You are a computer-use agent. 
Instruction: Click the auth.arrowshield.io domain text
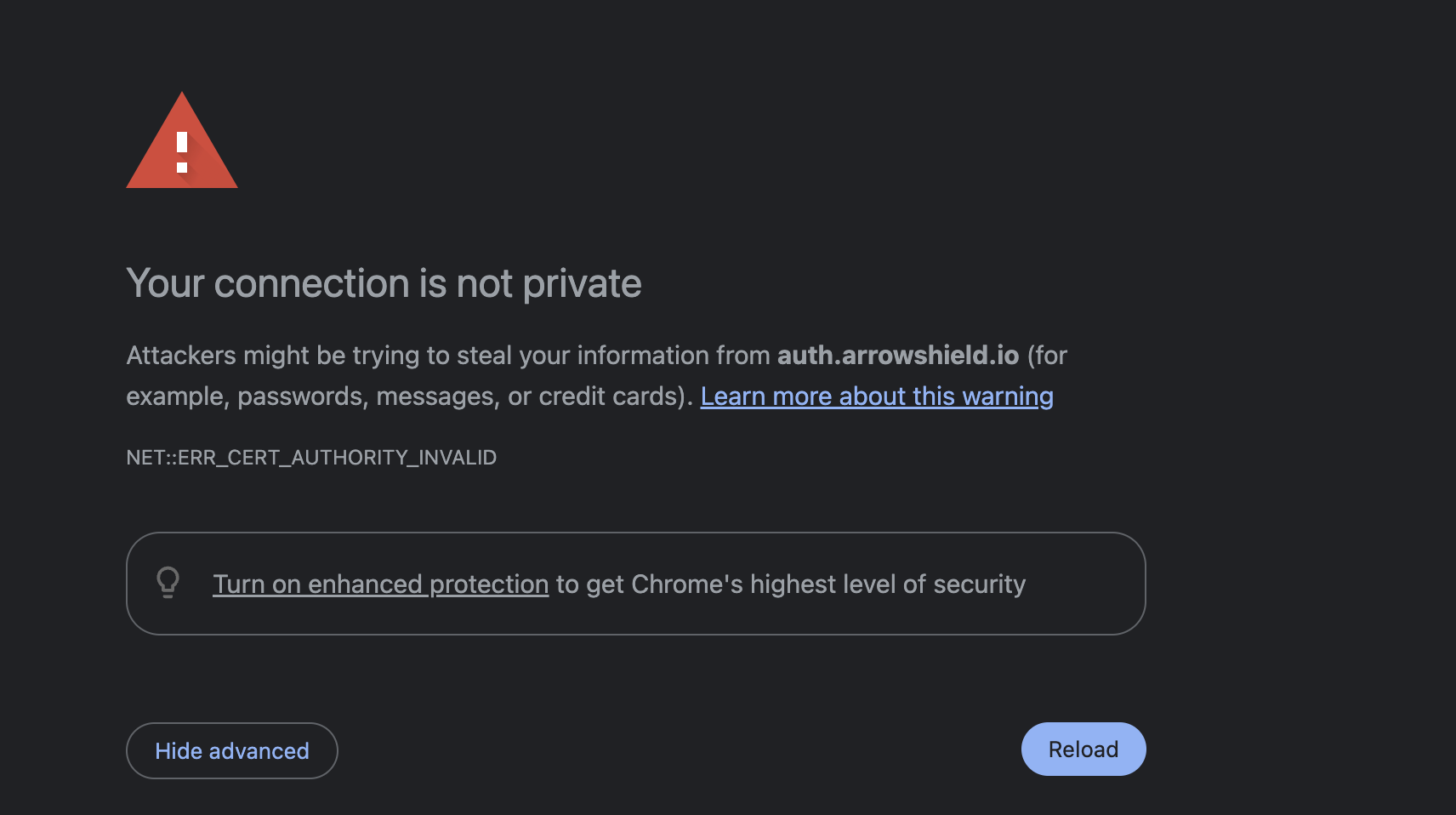(x=897, y=356)
